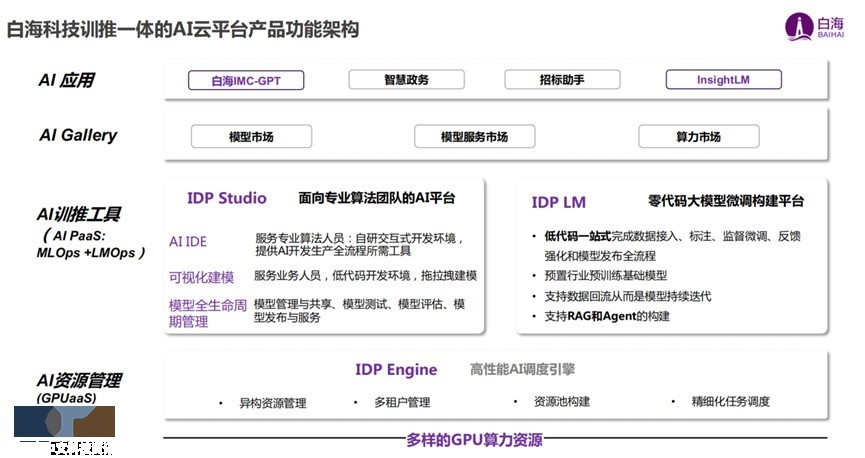This screenshot has width=865, height=458.
Task: Choose the 算力市场 box
Action: [x=698, y=136]
